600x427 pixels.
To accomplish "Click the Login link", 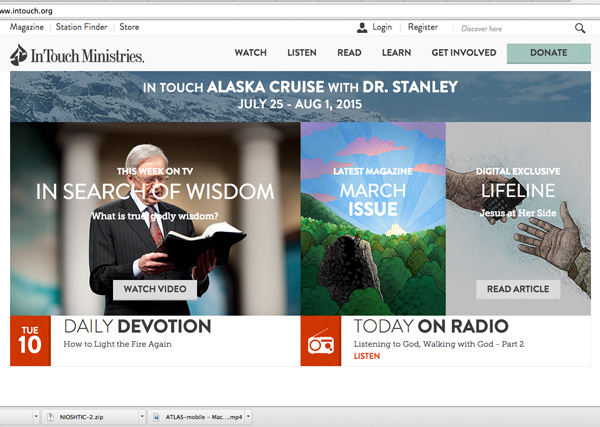I will (x=382, y=28).
